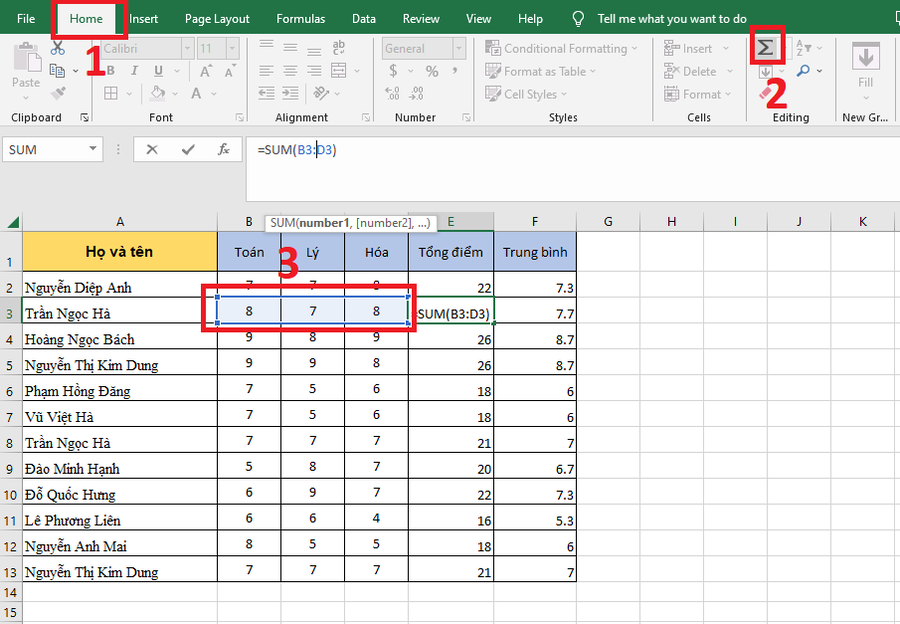The height and width of the screenshot is (624, 900).
Task: Open Sort & Filter
Action: point(804,48)
